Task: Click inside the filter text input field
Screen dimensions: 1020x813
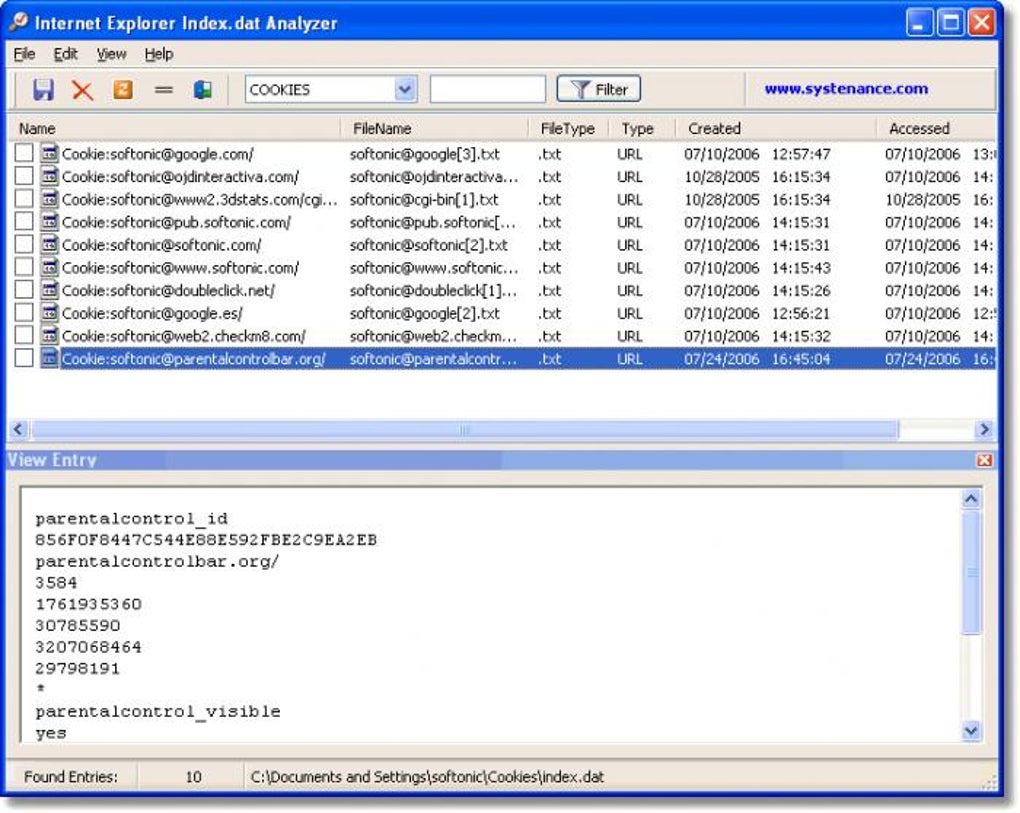Action: (487, 89)
